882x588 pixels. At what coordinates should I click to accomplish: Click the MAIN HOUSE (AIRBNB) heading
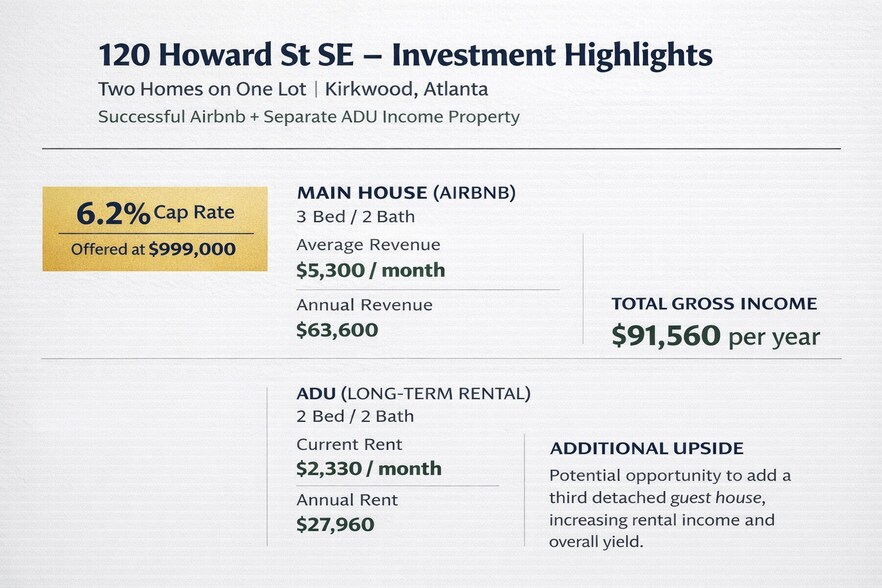[406, 193]
